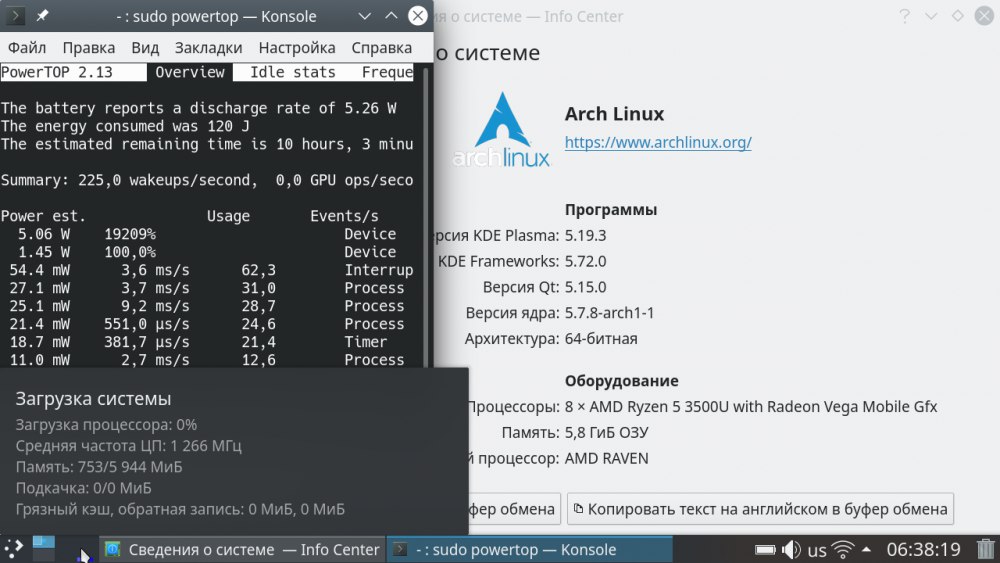Click KDE Plasma version value 5.19.3
Viewport: 1000px width, 563px height.
pyautogui.click(x=585, y=235)
